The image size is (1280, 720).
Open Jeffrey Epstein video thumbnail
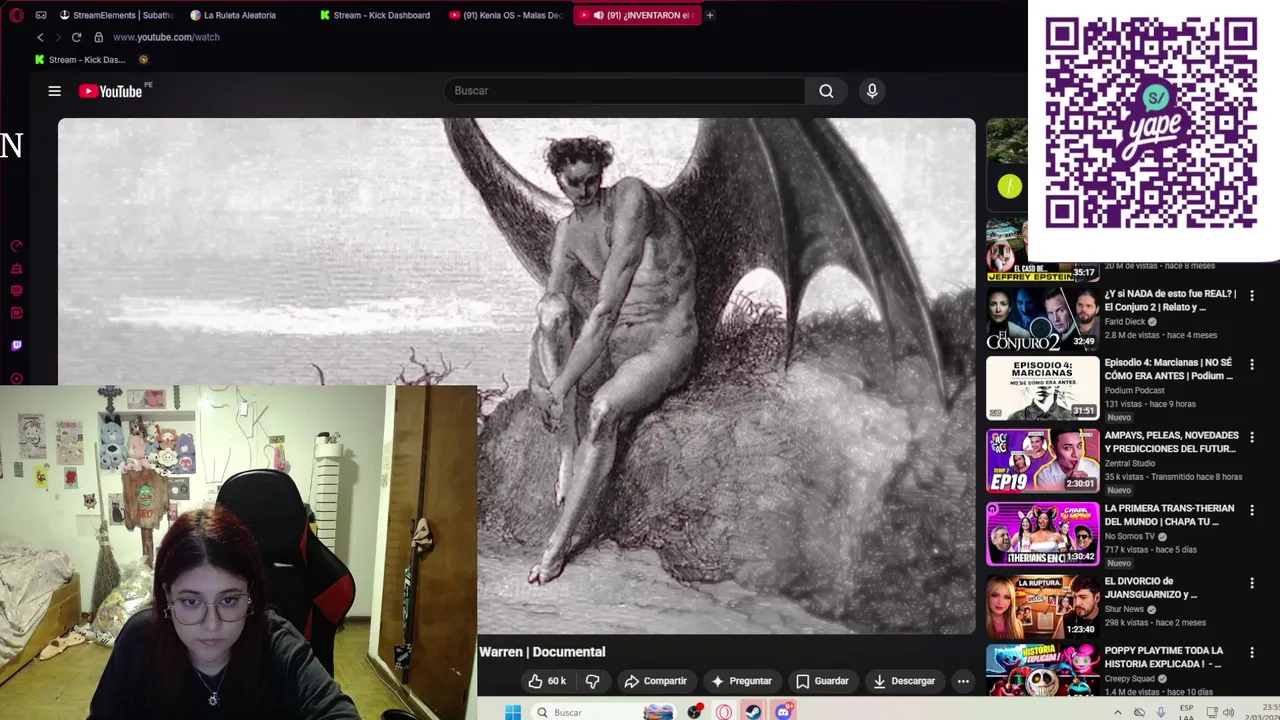coord(1043,252)
